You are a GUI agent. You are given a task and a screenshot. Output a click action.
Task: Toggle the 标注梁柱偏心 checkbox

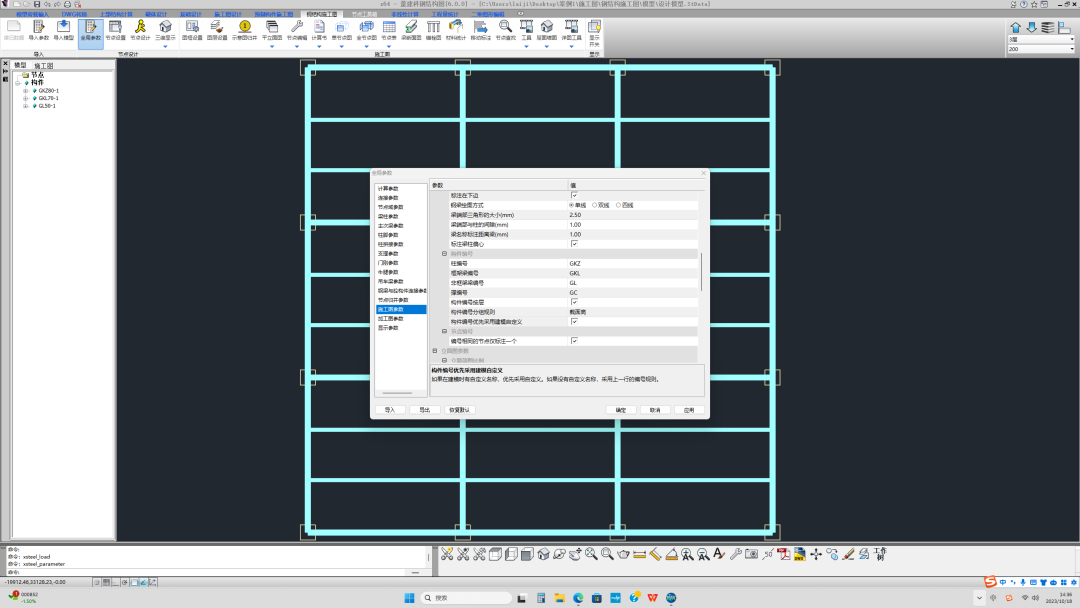click(574, 244)
